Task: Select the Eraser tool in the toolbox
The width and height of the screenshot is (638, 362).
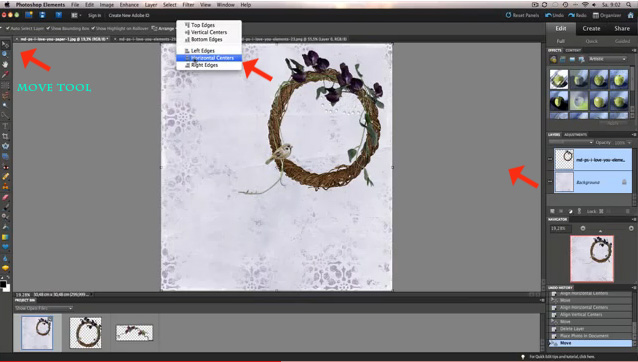Action: coord(5,197)
